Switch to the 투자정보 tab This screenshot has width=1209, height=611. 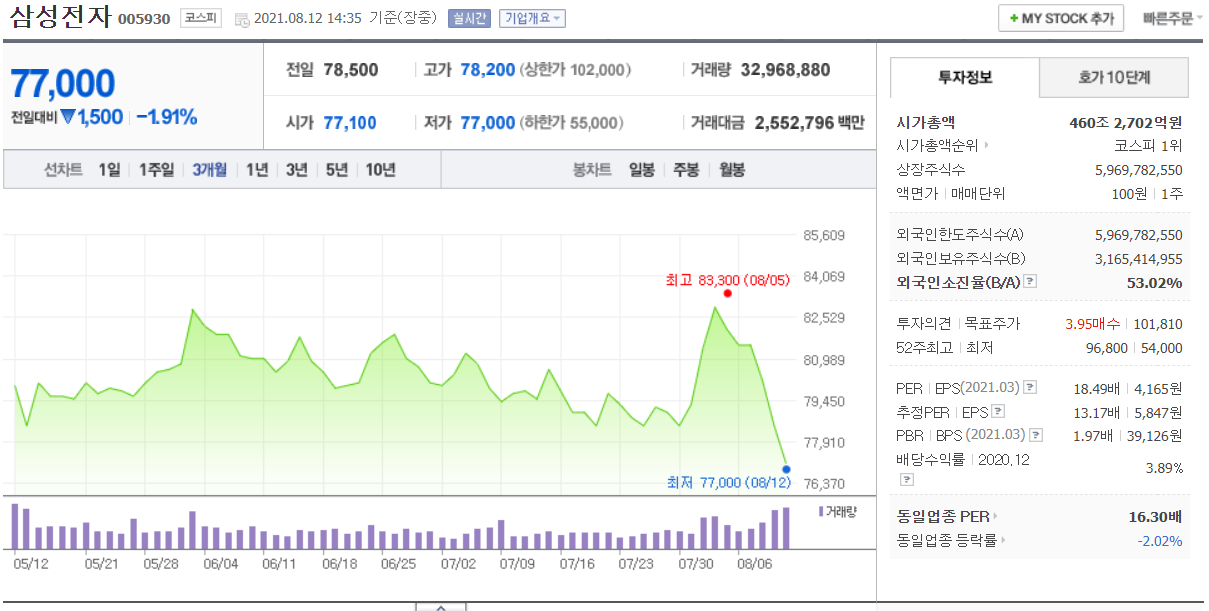point(965,77)
